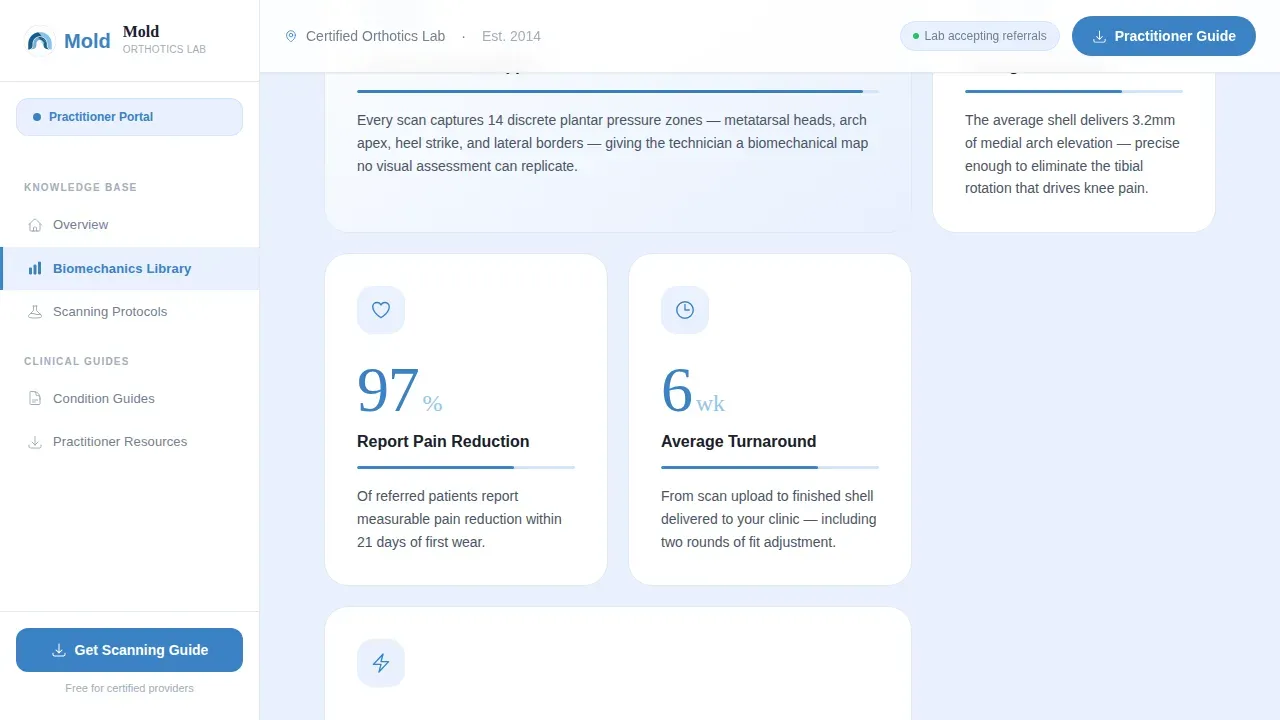Click the Get Scanning Guide button
Screen dimensions: 1280x720
[129, 650]
